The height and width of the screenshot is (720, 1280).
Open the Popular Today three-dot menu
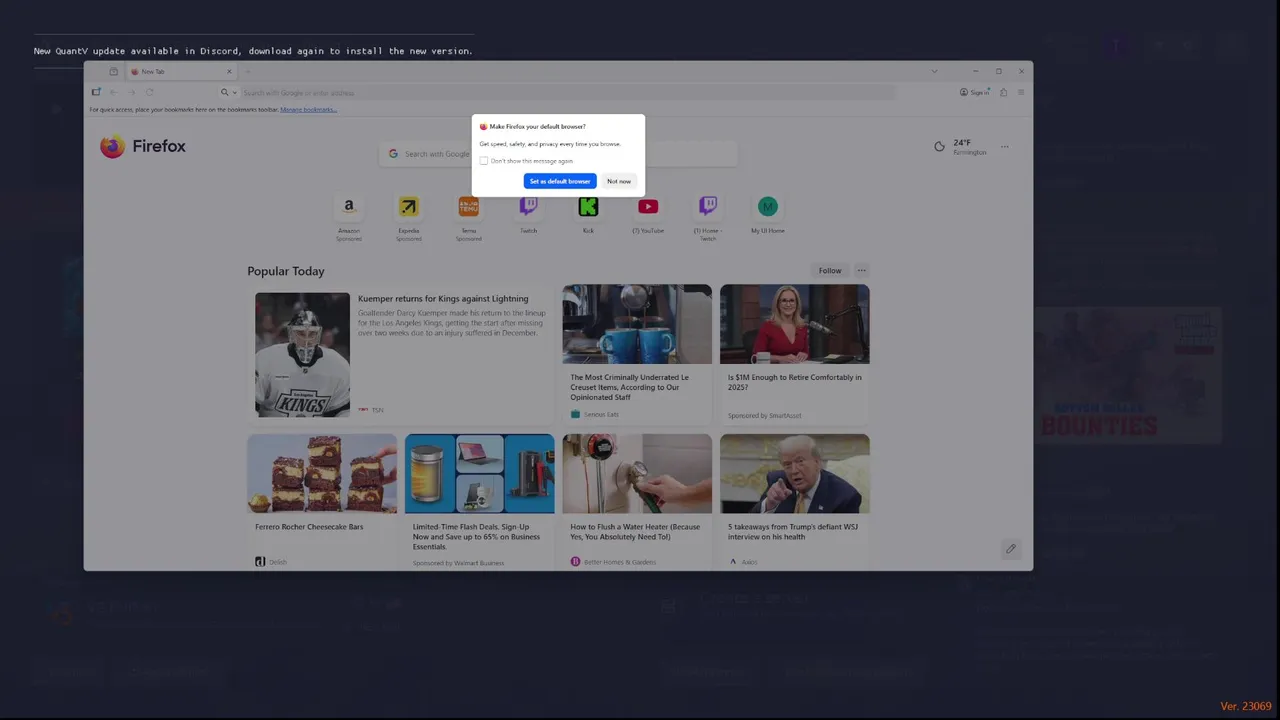click(x=862, y=270)
